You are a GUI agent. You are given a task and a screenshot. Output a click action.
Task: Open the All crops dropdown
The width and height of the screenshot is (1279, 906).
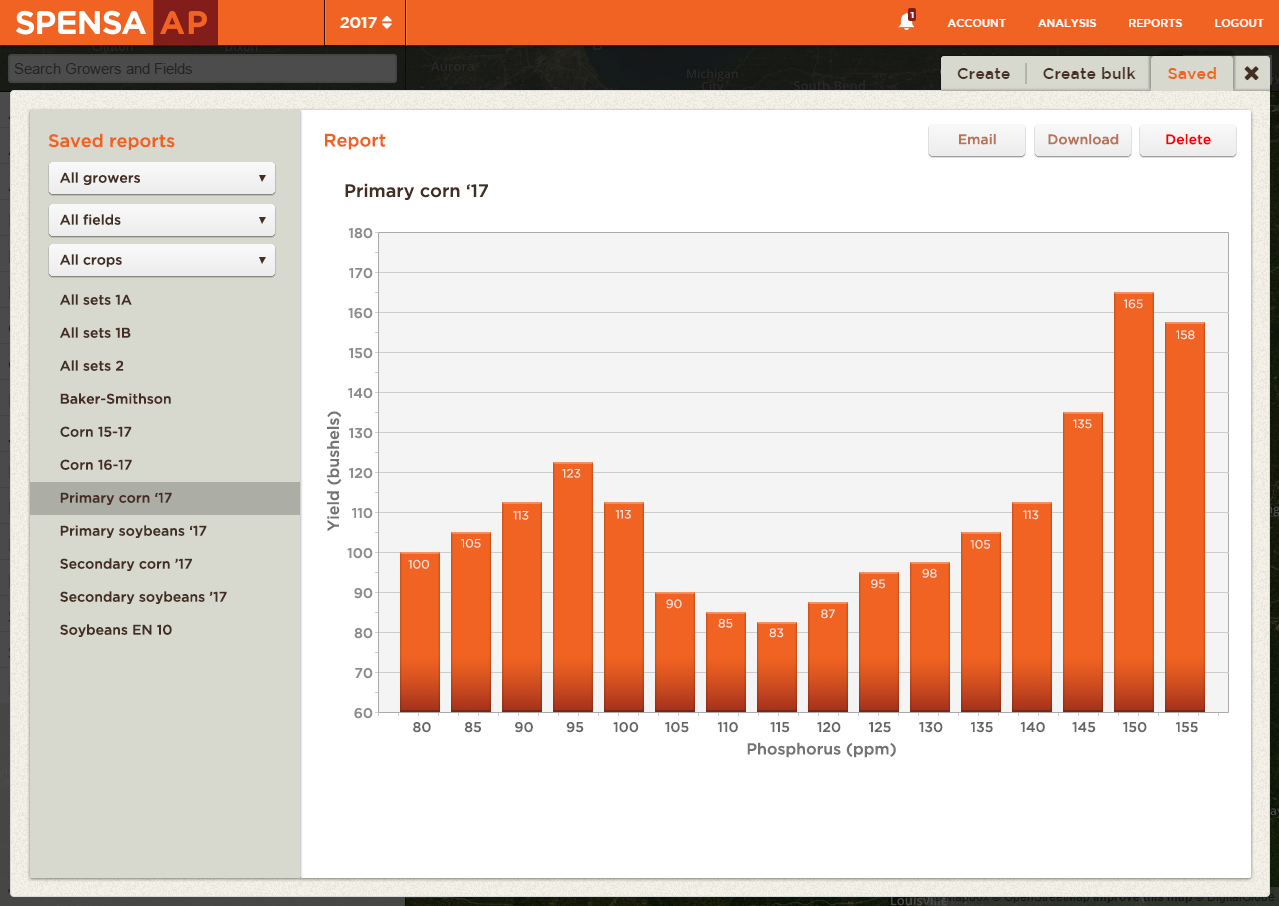coord(161,259)
